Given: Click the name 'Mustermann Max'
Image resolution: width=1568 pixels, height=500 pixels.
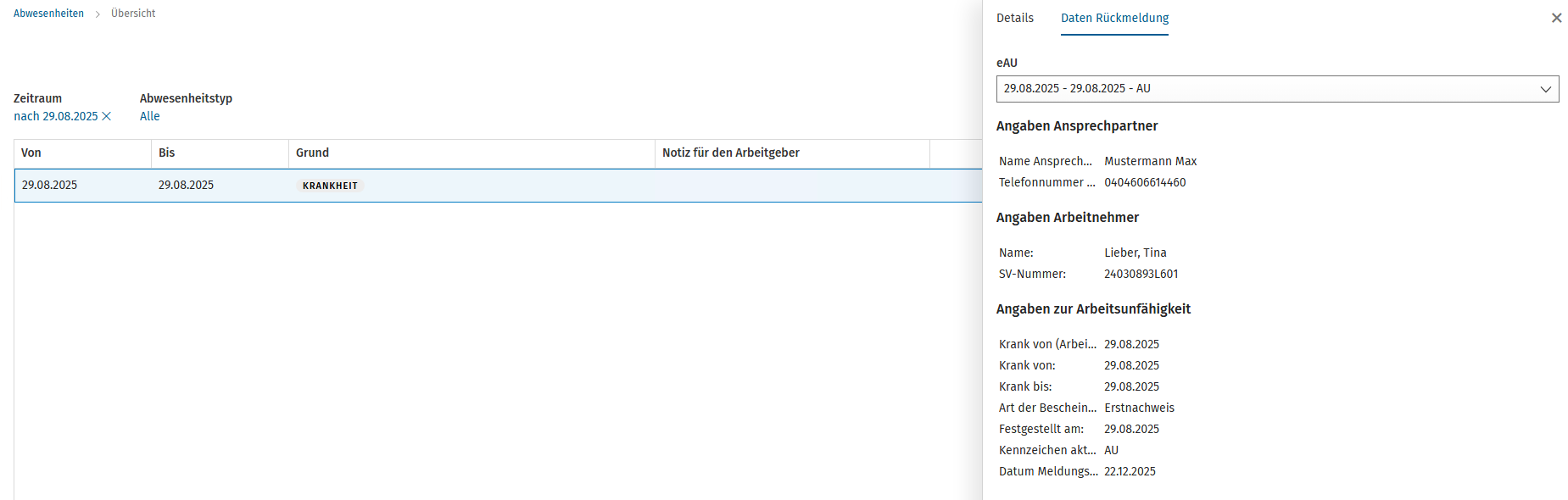Looking at the screenshot, I should pos(1150,161).
